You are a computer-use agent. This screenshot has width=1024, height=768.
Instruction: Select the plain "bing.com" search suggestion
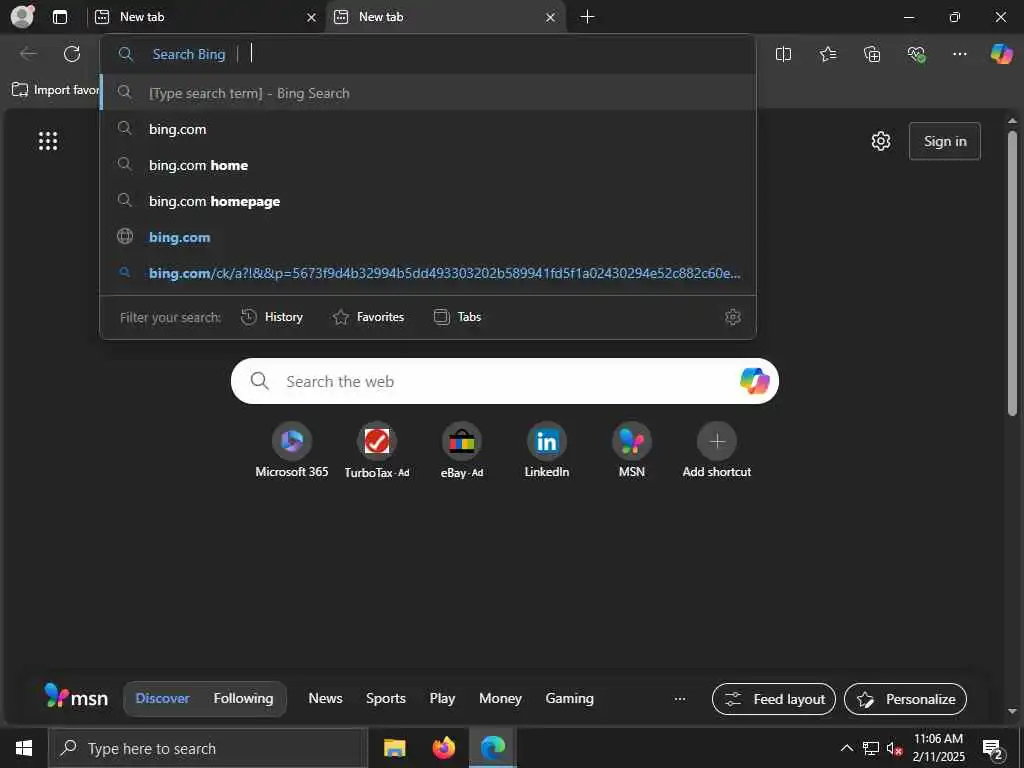(428, 129)
